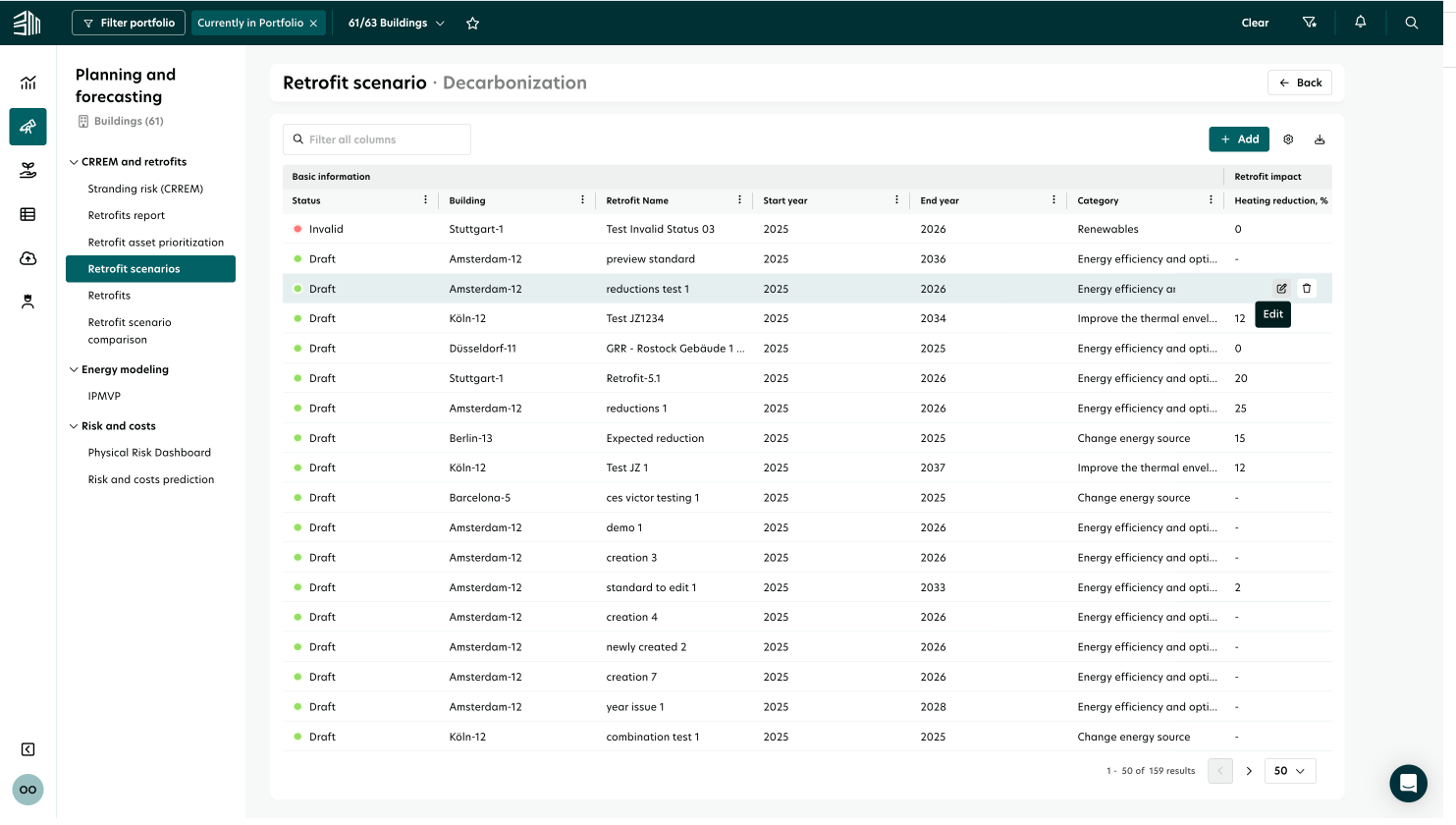The width and height of the screenshot is (1456, 825).
Task: Open the 61/63 Buildings dropdown
Action: click(x=396, y=23)
